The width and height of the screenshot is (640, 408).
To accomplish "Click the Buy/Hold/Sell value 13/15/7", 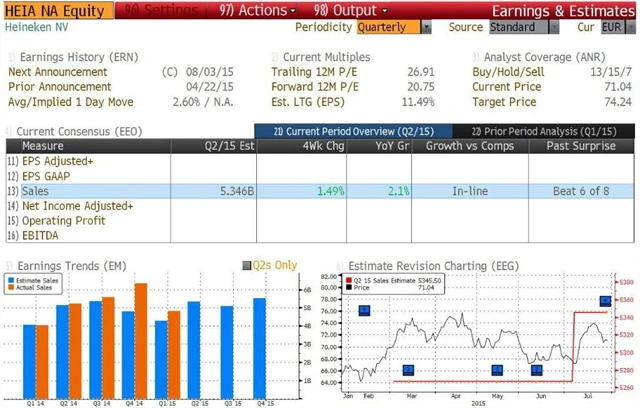I will [611, 72].
